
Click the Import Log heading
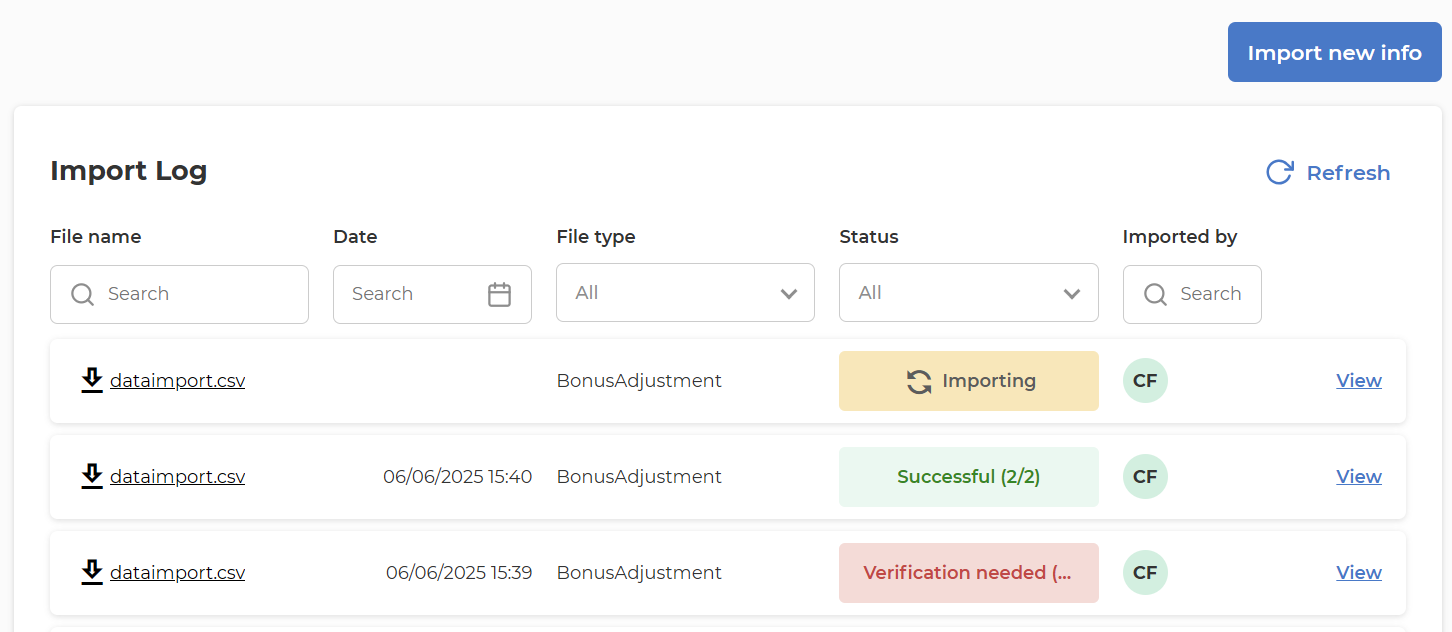coord(129,171)
